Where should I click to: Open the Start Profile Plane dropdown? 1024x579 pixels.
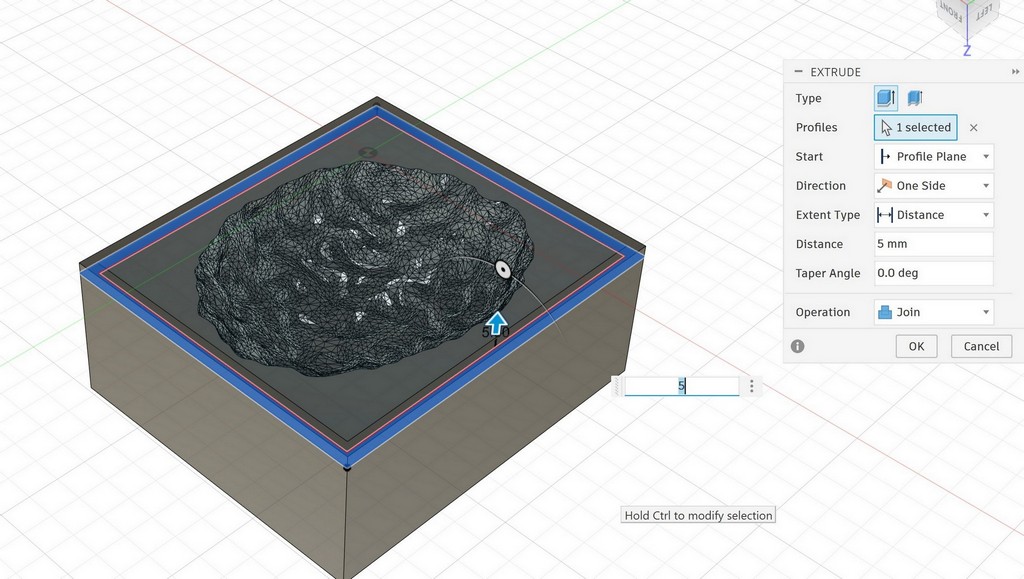934,157
